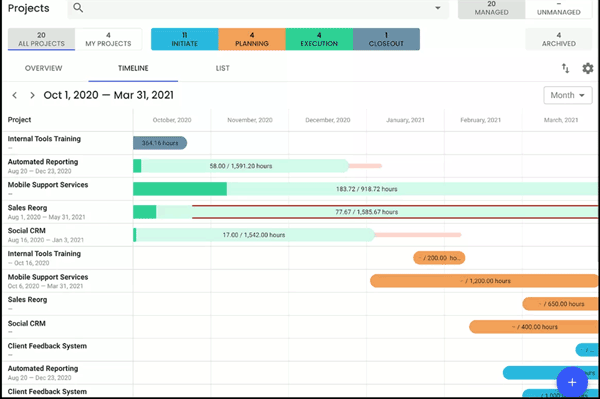
Task: Open Automated Reporting Aug 20 – Dec 23 first row
Action: pos(43,166)
